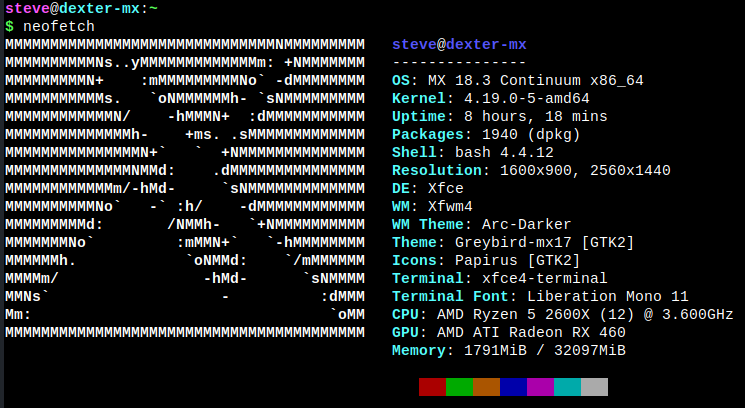
Task: Click the orange-brown color block
Action: 487,387
